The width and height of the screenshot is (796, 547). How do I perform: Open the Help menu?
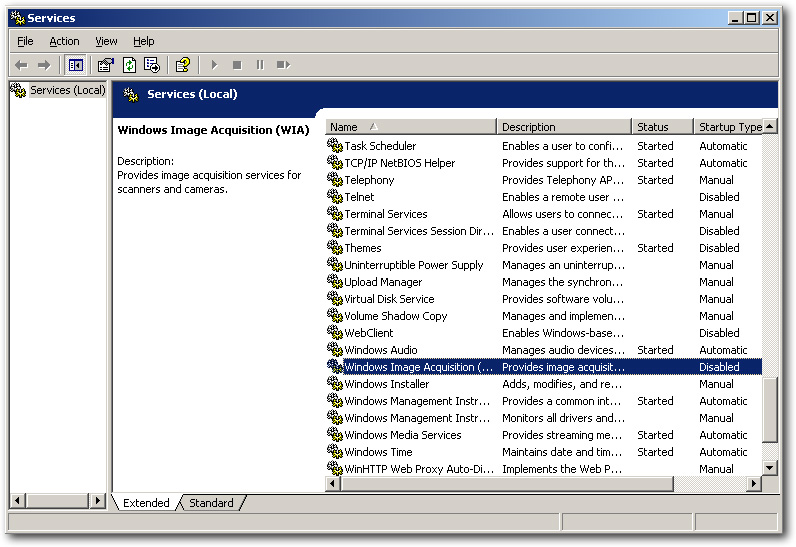click(x=144, y=41)
